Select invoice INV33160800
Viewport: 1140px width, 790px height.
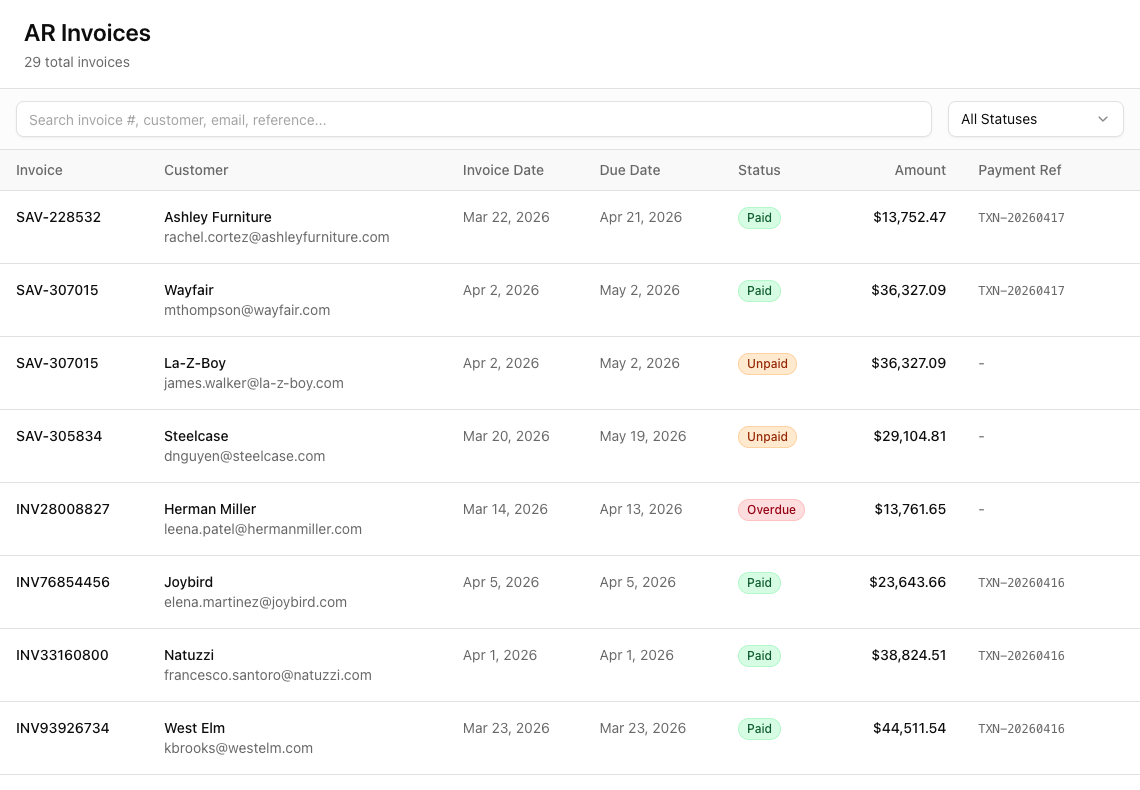(x=62, y=656)
